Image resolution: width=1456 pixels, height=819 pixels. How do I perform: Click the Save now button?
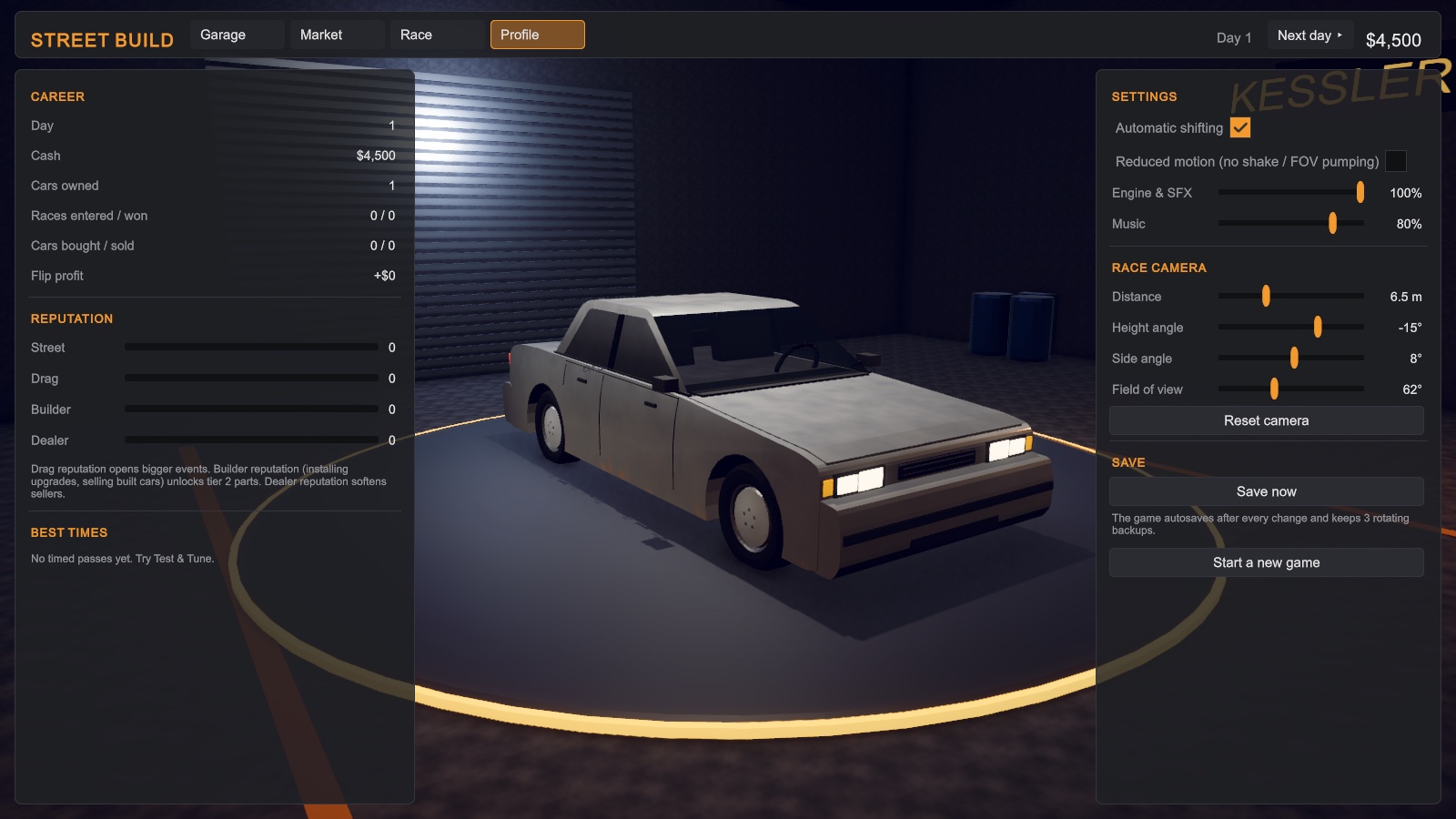1267,491
